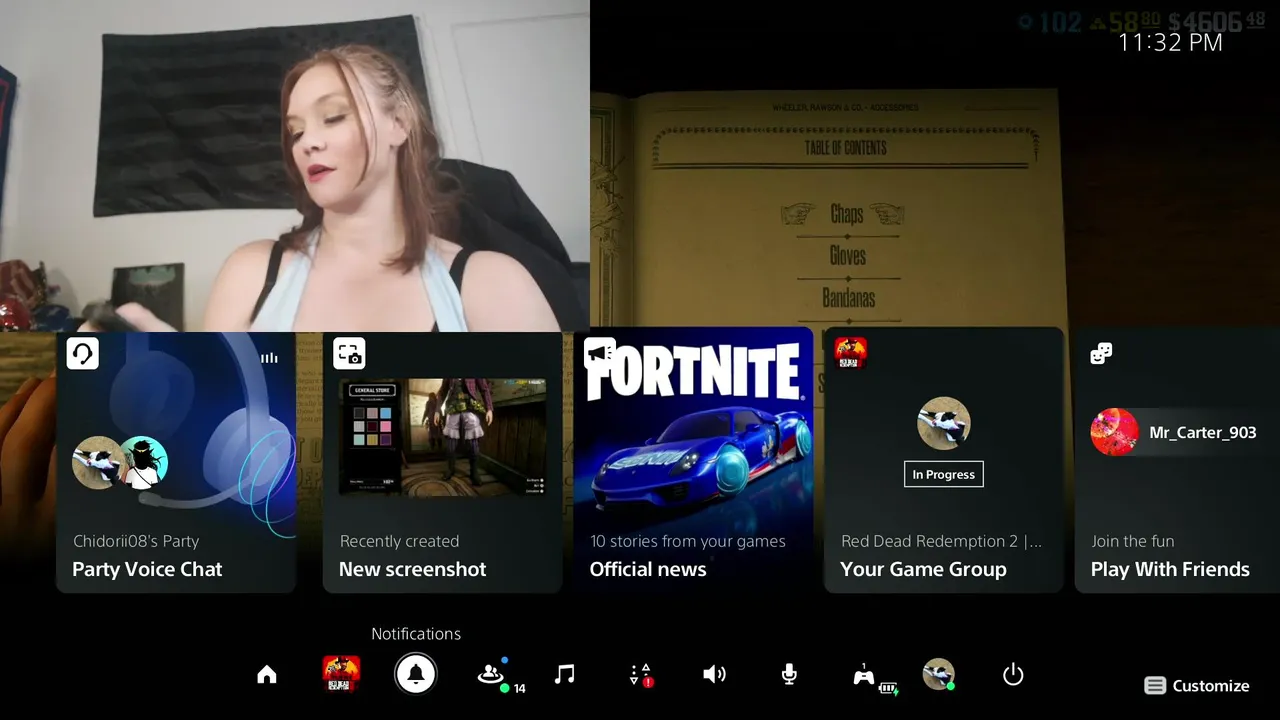Viewport: 1280px width, 720px height.
Task: Click Mr_Carter_903's red avatar
Action: [x=1114, y=433]
